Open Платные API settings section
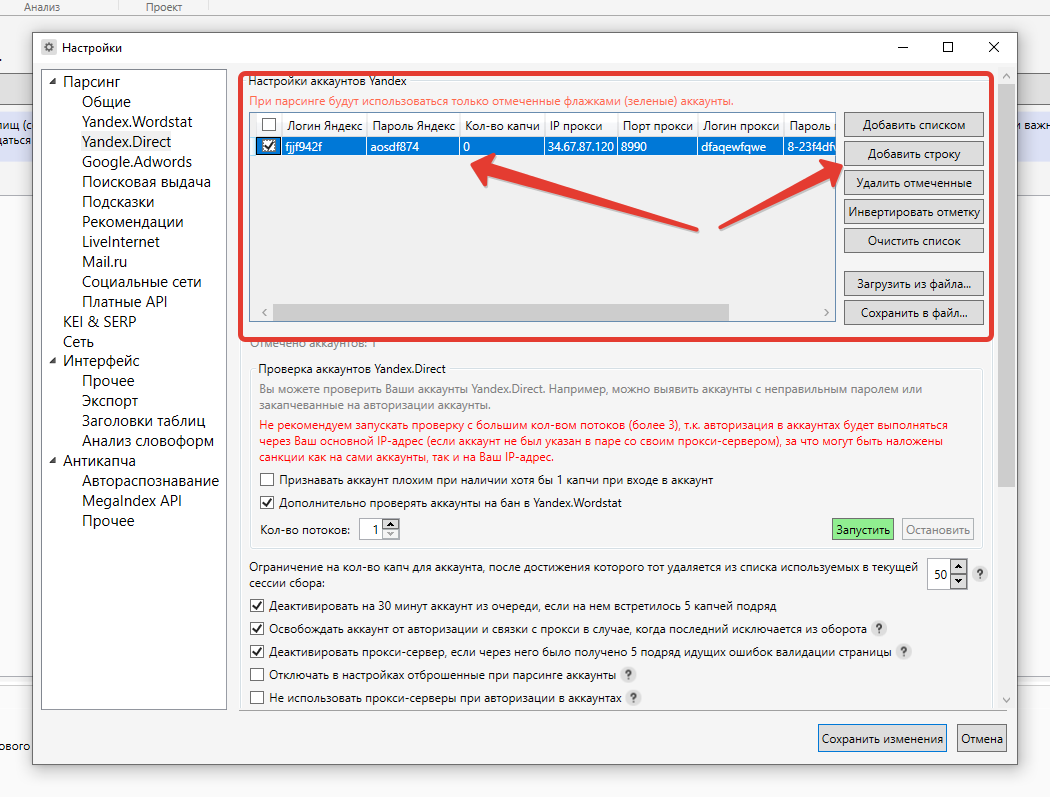The image size is (1050, 797). [125, 302]
